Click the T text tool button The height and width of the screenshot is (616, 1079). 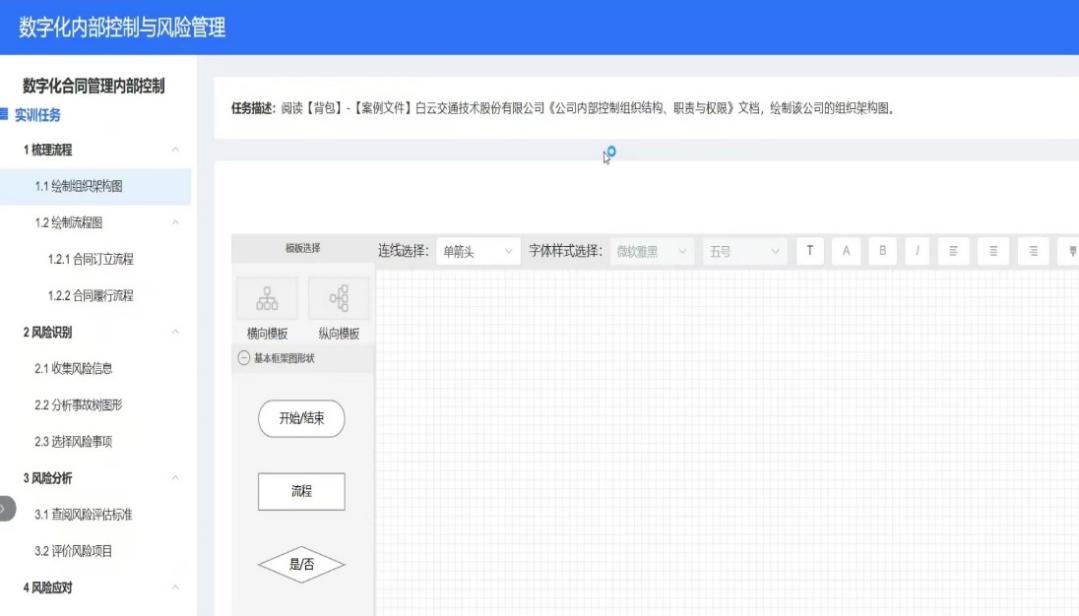[809, 252]
